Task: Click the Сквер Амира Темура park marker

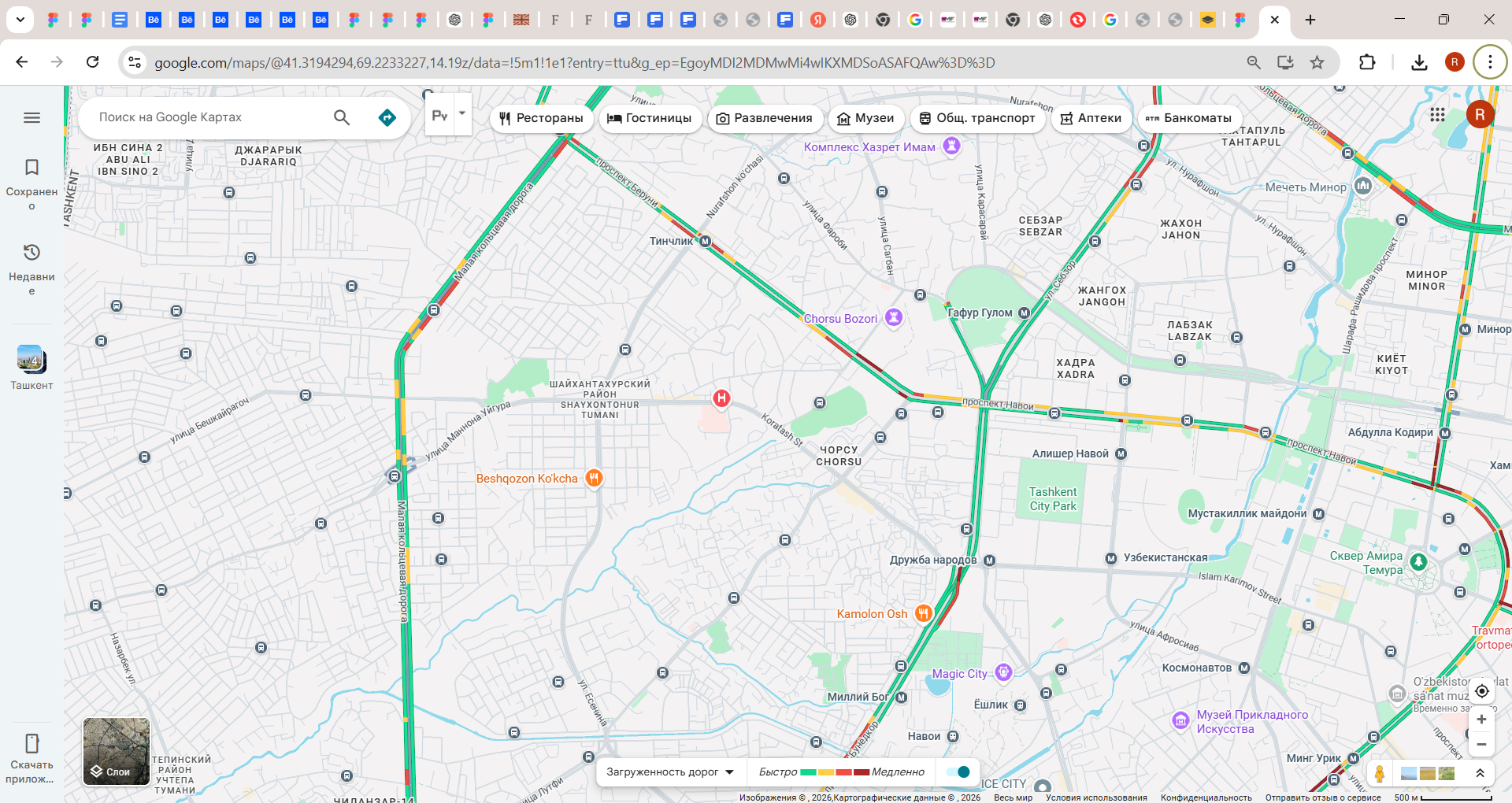Action: click(1419, 561)
